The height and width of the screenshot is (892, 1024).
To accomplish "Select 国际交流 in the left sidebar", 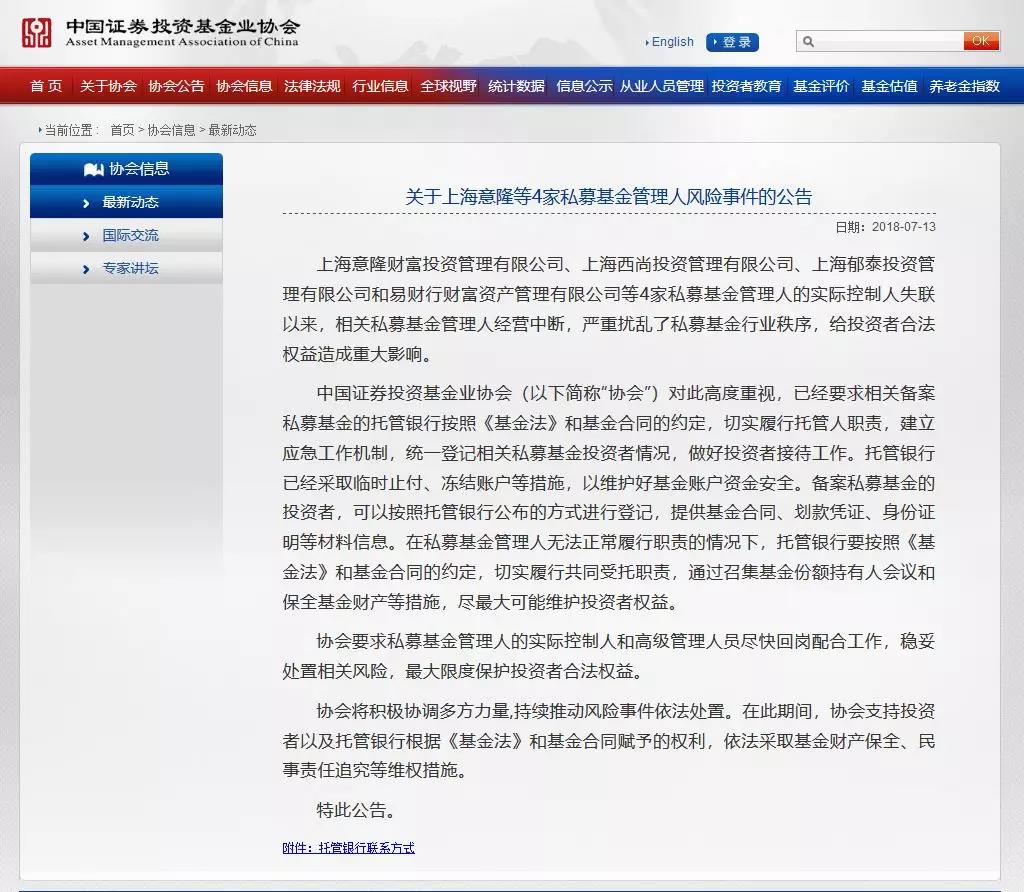I will [126, 235].
